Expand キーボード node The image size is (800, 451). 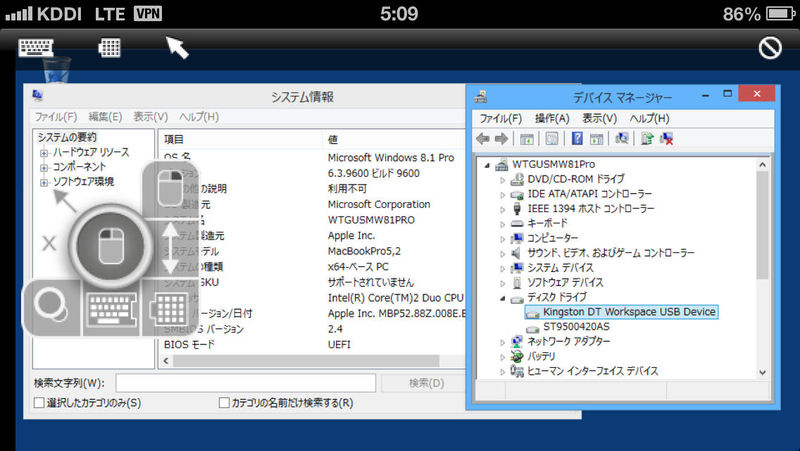pos(503,224)
